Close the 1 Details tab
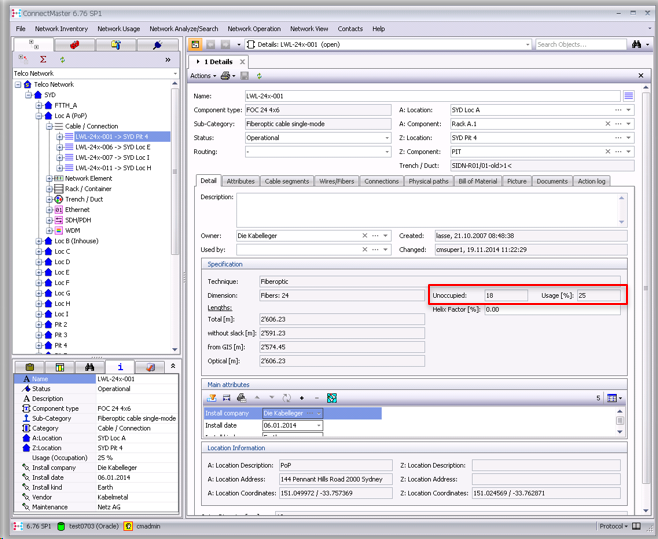 pyautogui.click(x=242, y=62)
